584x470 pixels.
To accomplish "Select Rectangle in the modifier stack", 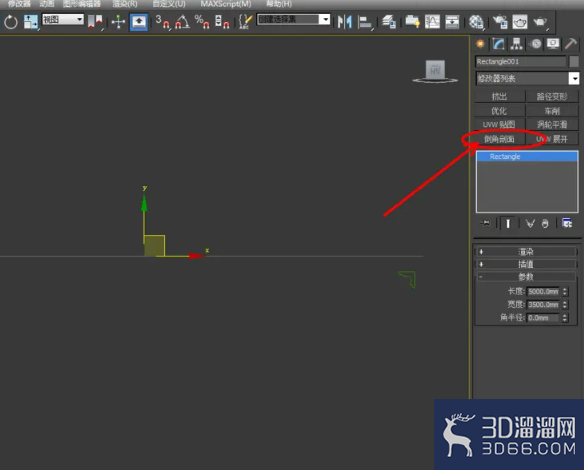I will [x=527, y=156].
